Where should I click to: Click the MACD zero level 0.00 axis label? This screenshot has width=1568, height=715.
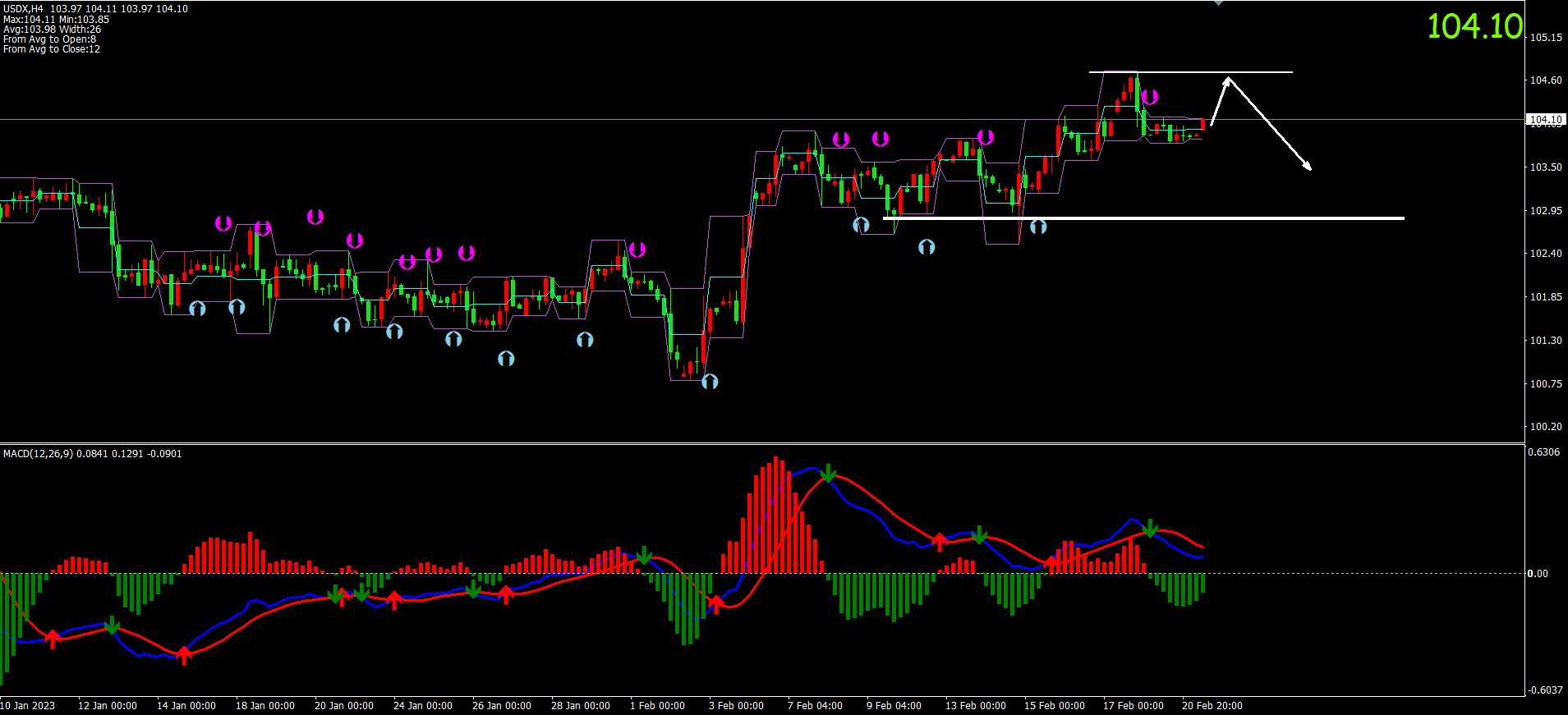[1537, 574]
